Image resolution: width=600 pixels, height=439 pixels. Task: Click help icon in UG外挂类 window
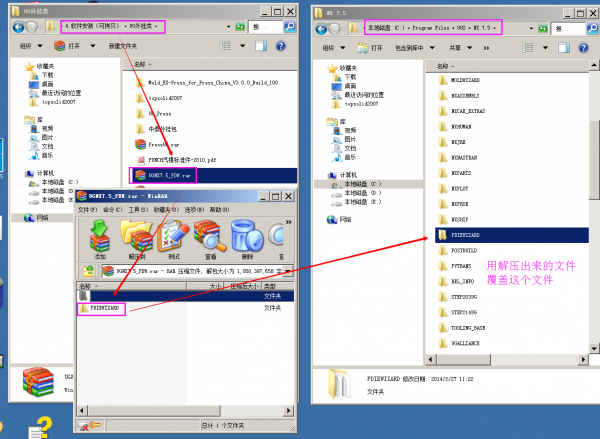pyautogui.click(x=280, y=46)
